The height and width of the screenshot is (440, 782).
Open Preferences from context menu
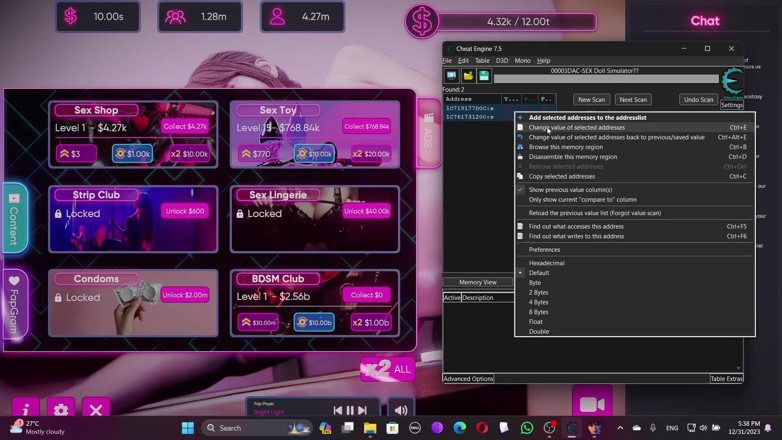pyautogui.click(x=634, y=250)
